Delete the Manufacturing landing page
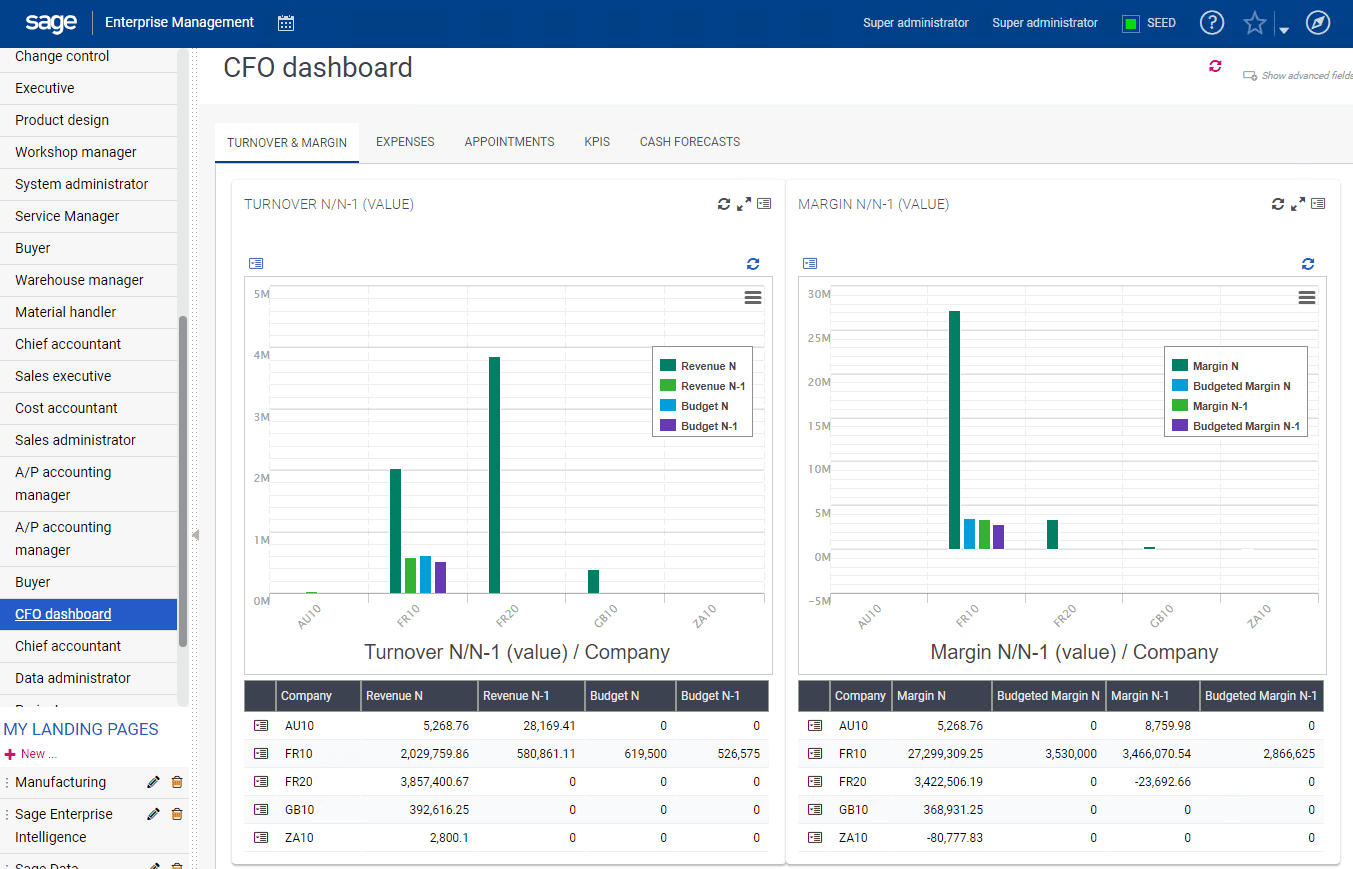This screenshot has height=869, width=1353. [177, 783]
